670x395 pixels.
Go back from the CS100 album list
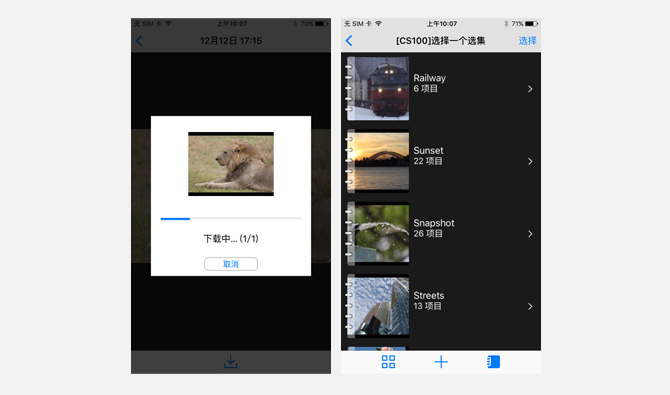tap(349, 41)
